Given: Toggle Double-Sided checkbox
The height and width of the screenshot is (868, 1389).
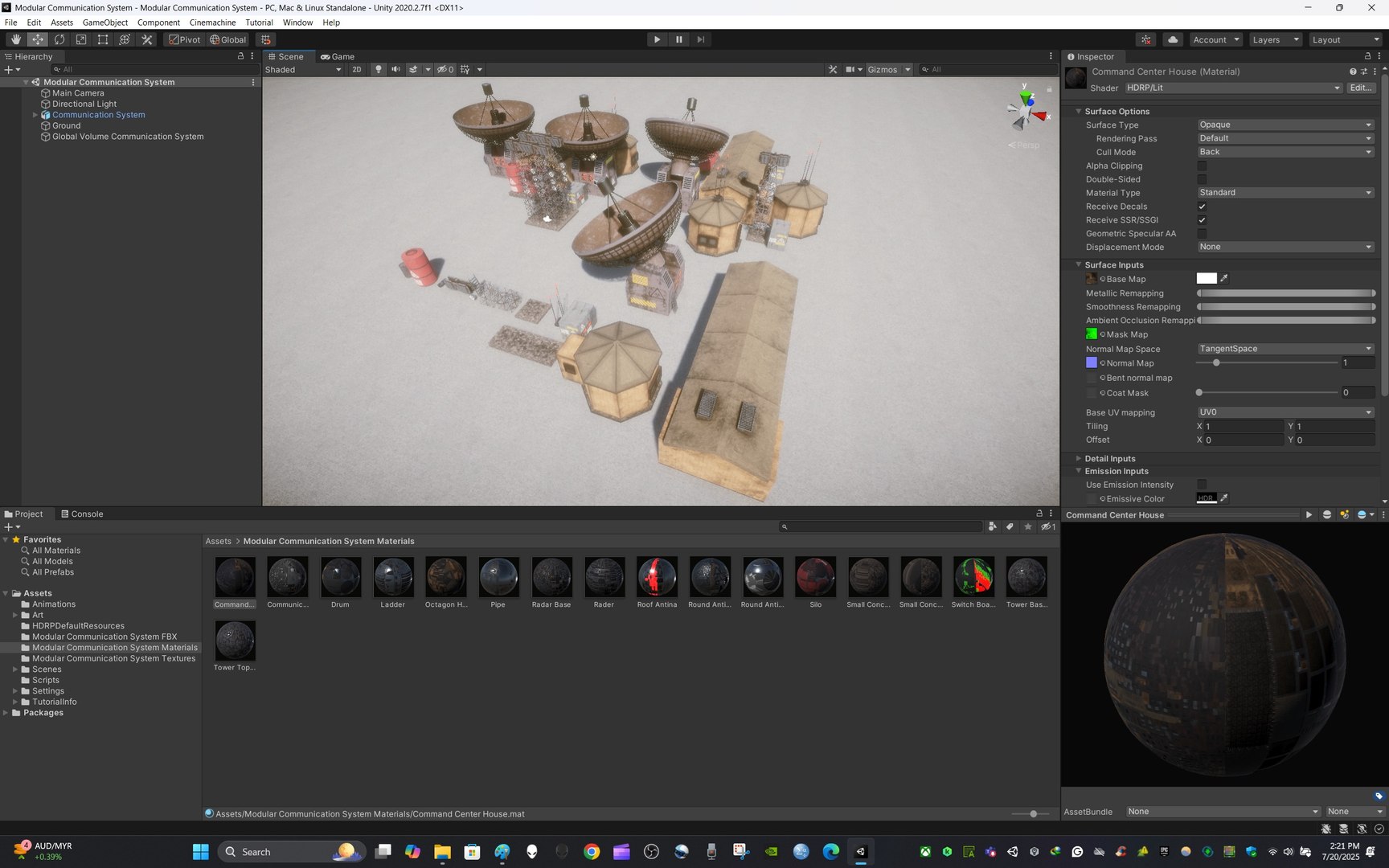Looking at the screenshot, I should [1202, 179].
